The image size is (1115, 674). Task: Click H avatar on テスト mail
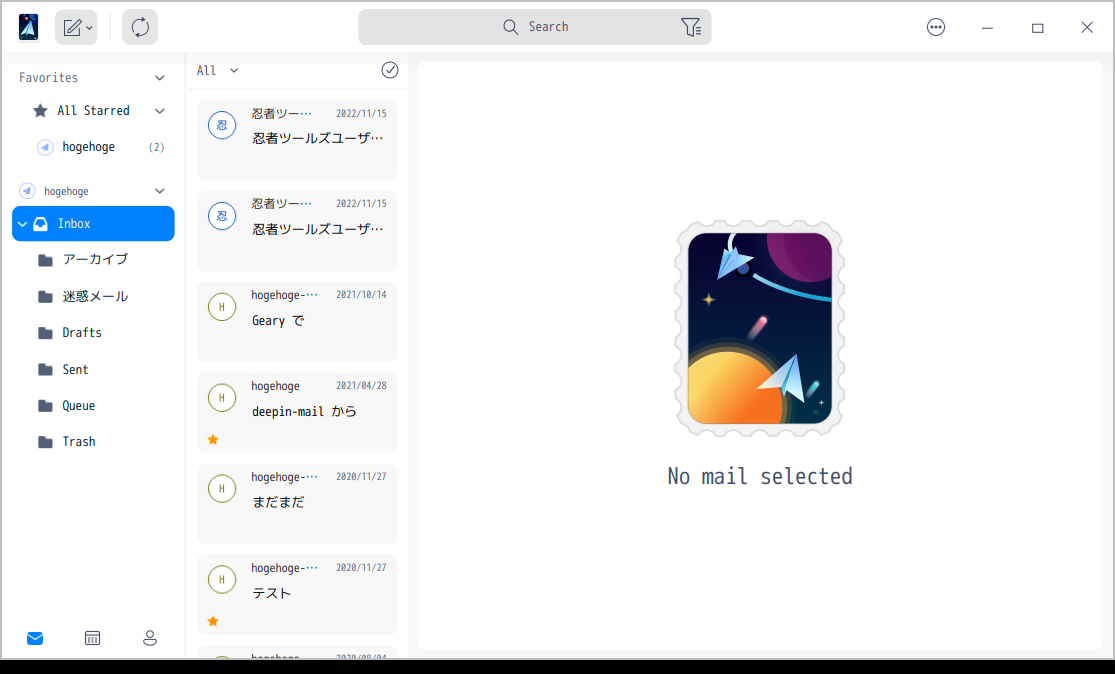click(222, 580)
